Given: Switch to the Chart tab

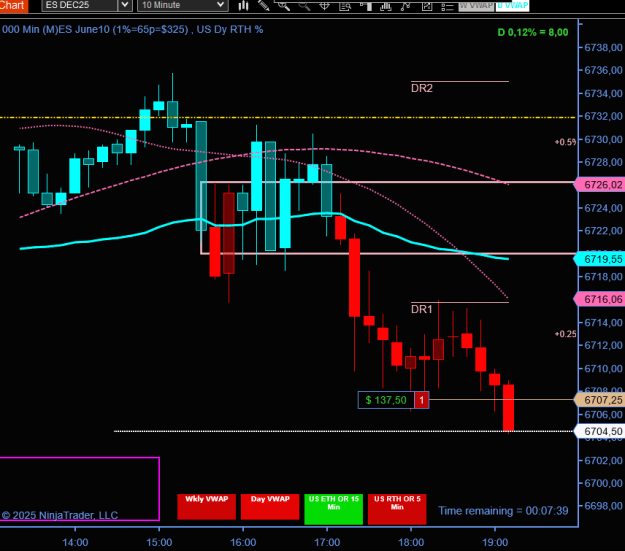Looking at the screenshot, I should click(x=14, y=5).
